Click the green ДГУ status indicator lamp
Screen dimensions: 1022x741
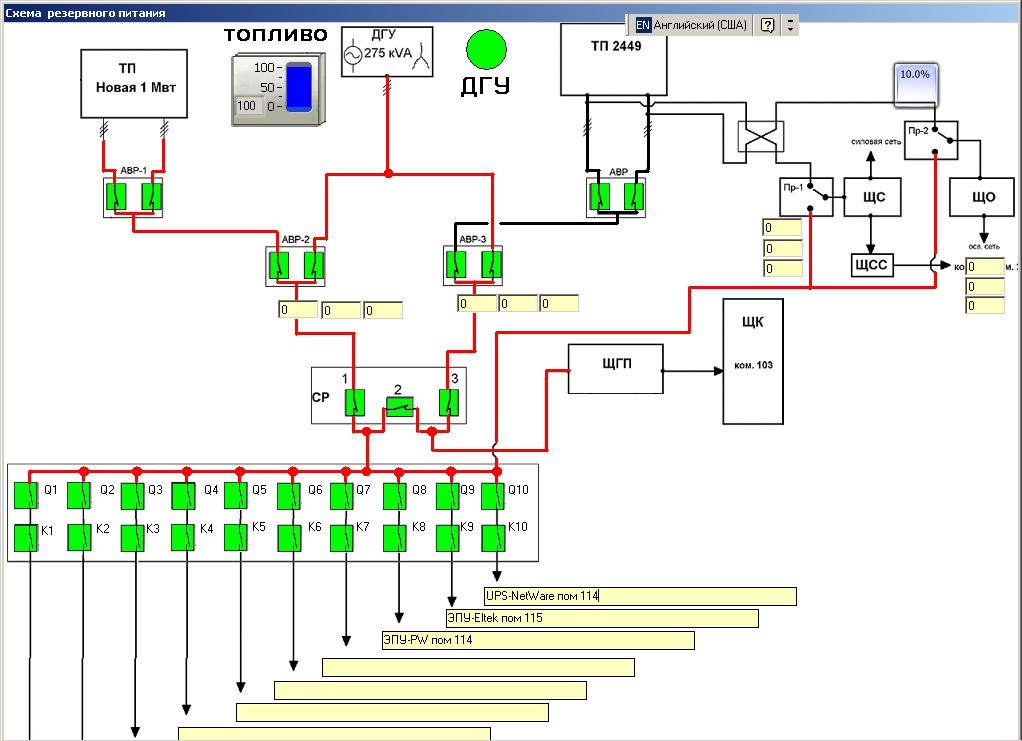tap(486, 50)
